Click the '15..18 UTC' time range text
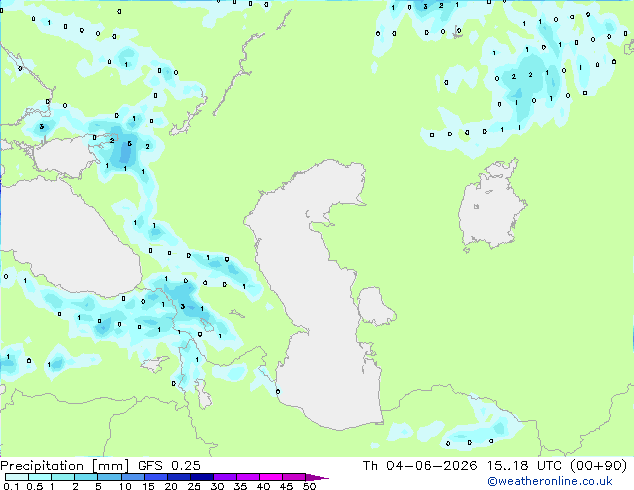Viewport: 634px width, 490px height. (524, 466)
